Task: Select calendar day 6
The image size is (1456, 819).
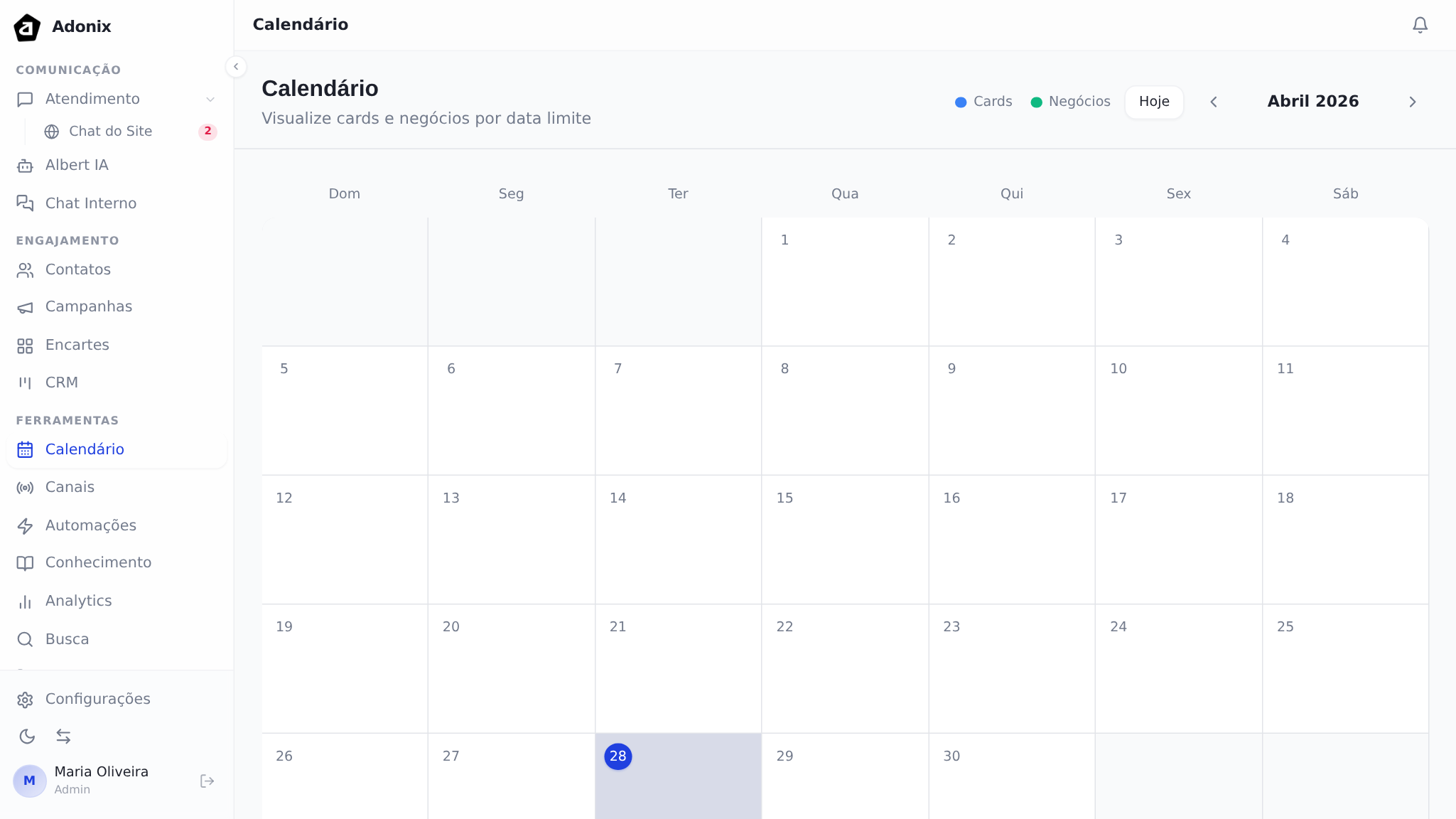Action: (512, 411)
